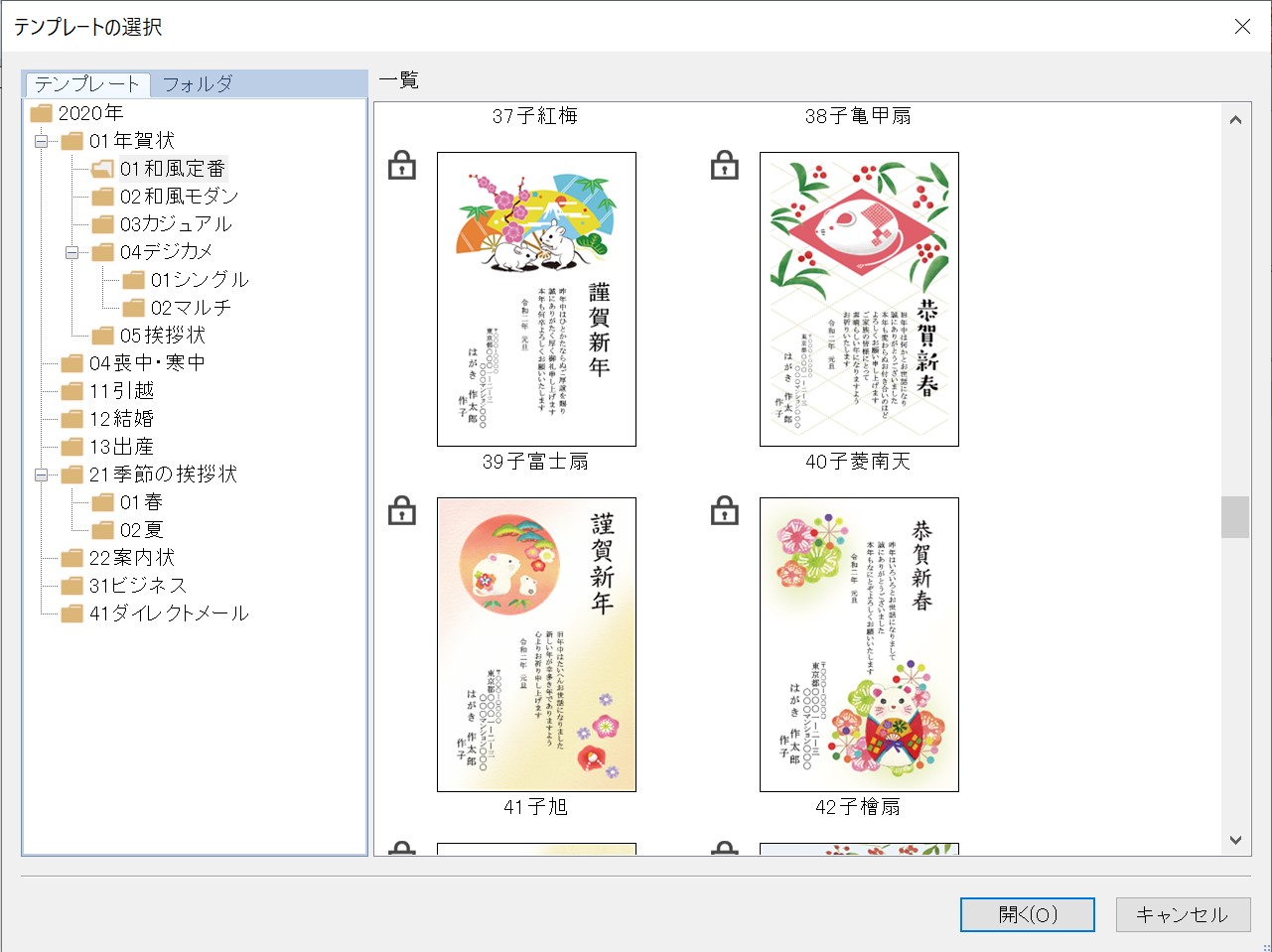The height and width of the screenshot is (952, 1272).
Task: Select the 2020年 root folder
Action: (x=76, y=113)
